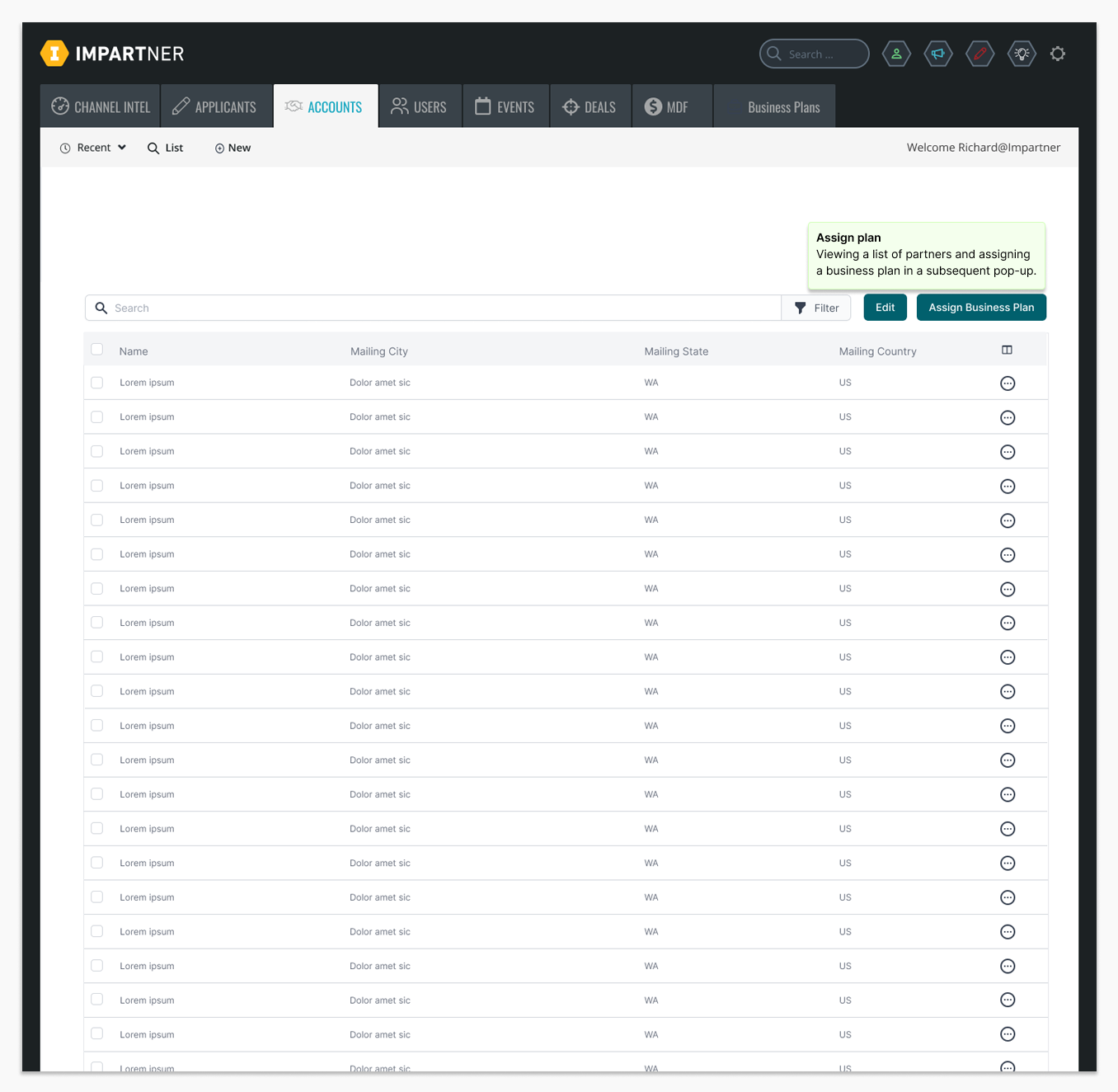This screenshot has width=1118, height=1092.
Task: Click the Edit button
Action: point(885,308)
